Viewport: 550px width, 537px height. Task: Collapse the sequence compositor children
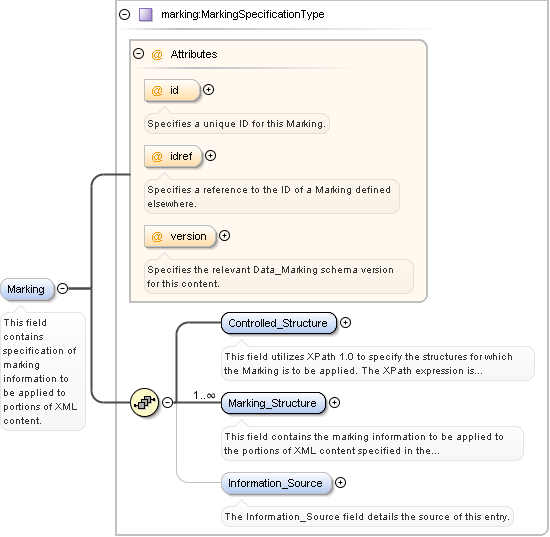(168, 402)
